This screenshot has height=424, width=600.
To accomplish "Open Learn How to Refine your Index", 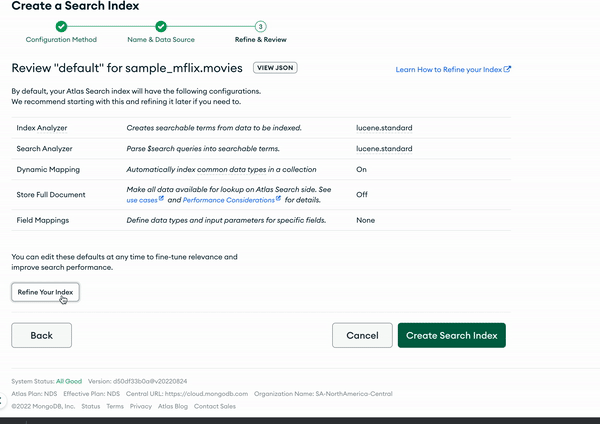I will tap(448, 70).
